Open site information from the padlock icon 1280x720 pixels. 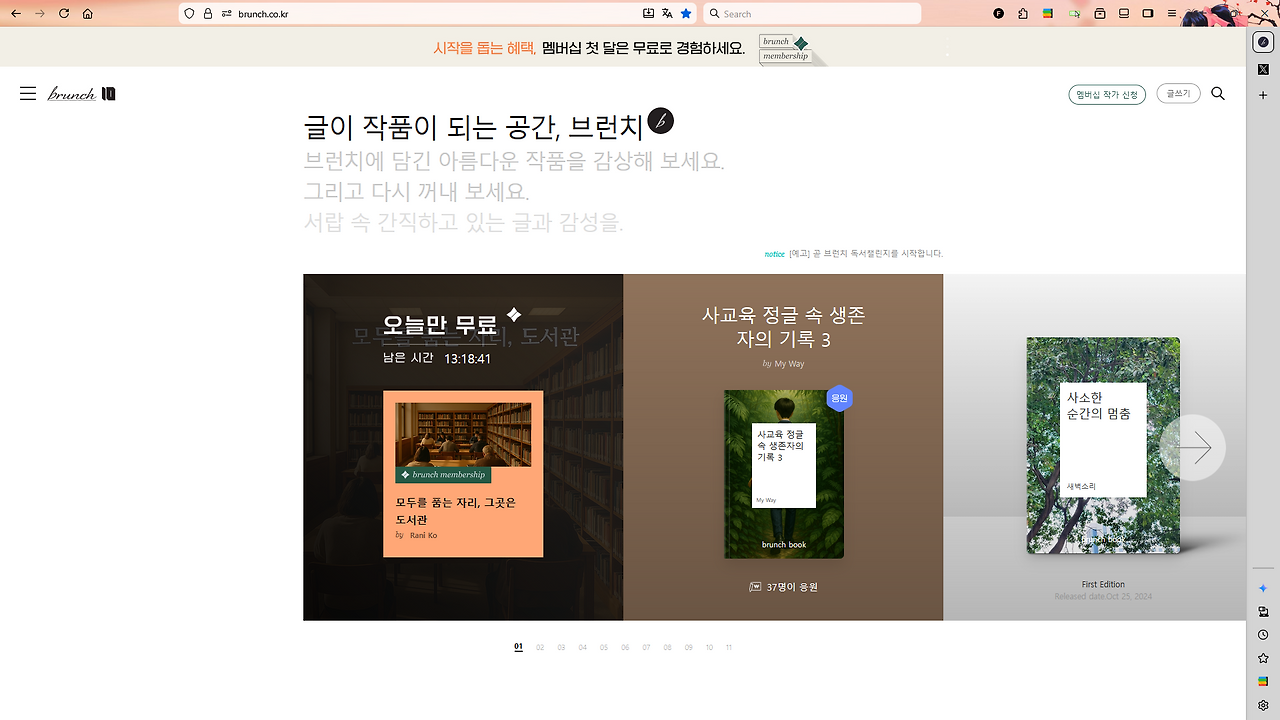[207, 13]
